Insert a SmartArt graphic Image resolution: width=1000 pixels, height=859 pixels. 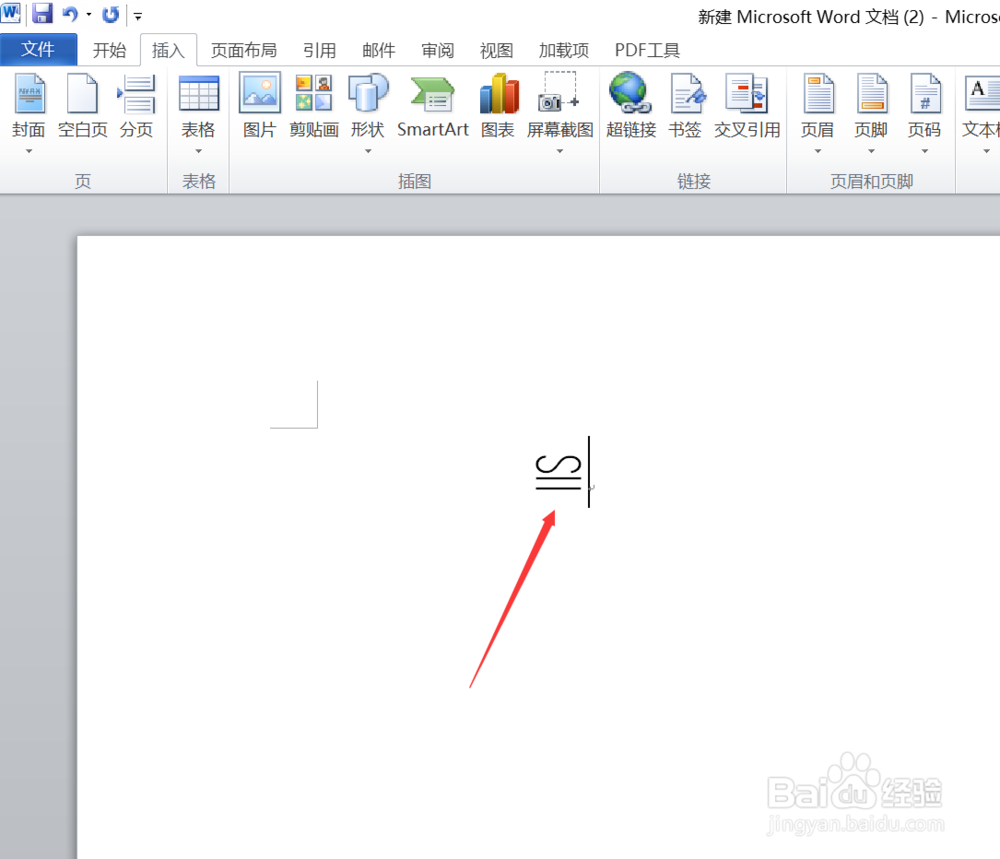click(x=432, y=105)
